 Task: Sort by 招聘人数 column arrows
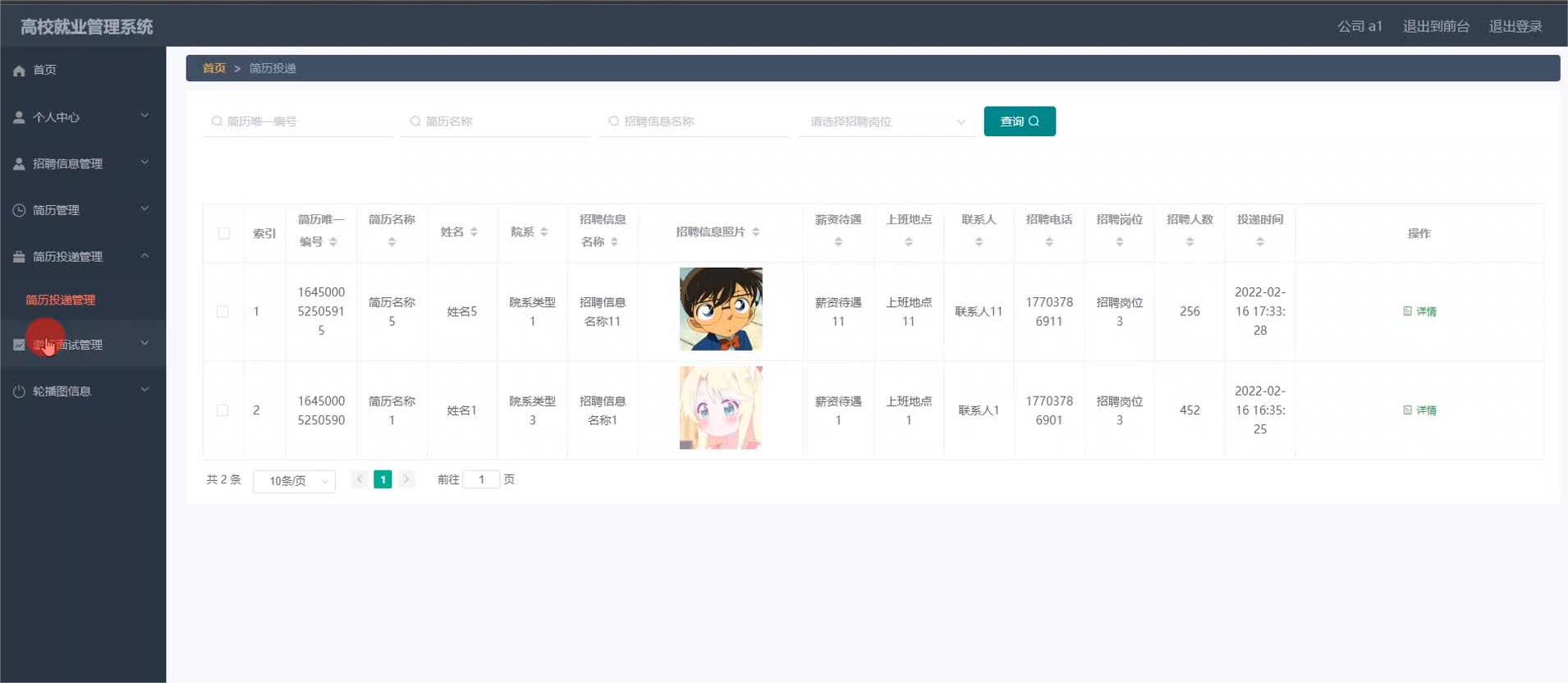(x=1190, y=242)
